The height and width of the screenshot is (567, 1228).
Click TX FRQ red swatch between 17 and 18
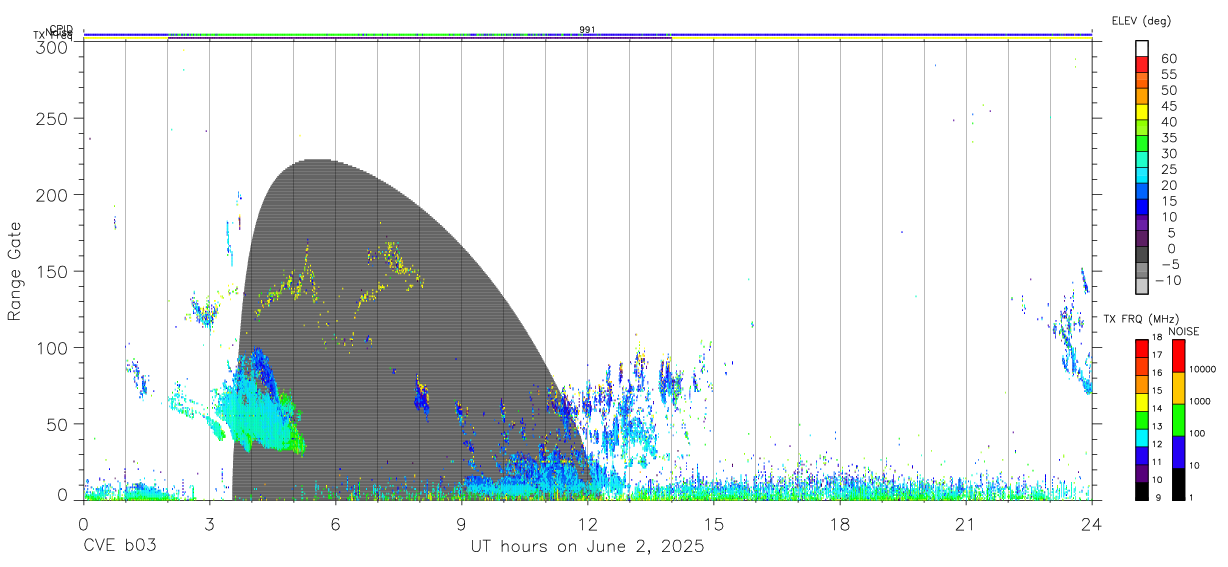[1142, 348]
